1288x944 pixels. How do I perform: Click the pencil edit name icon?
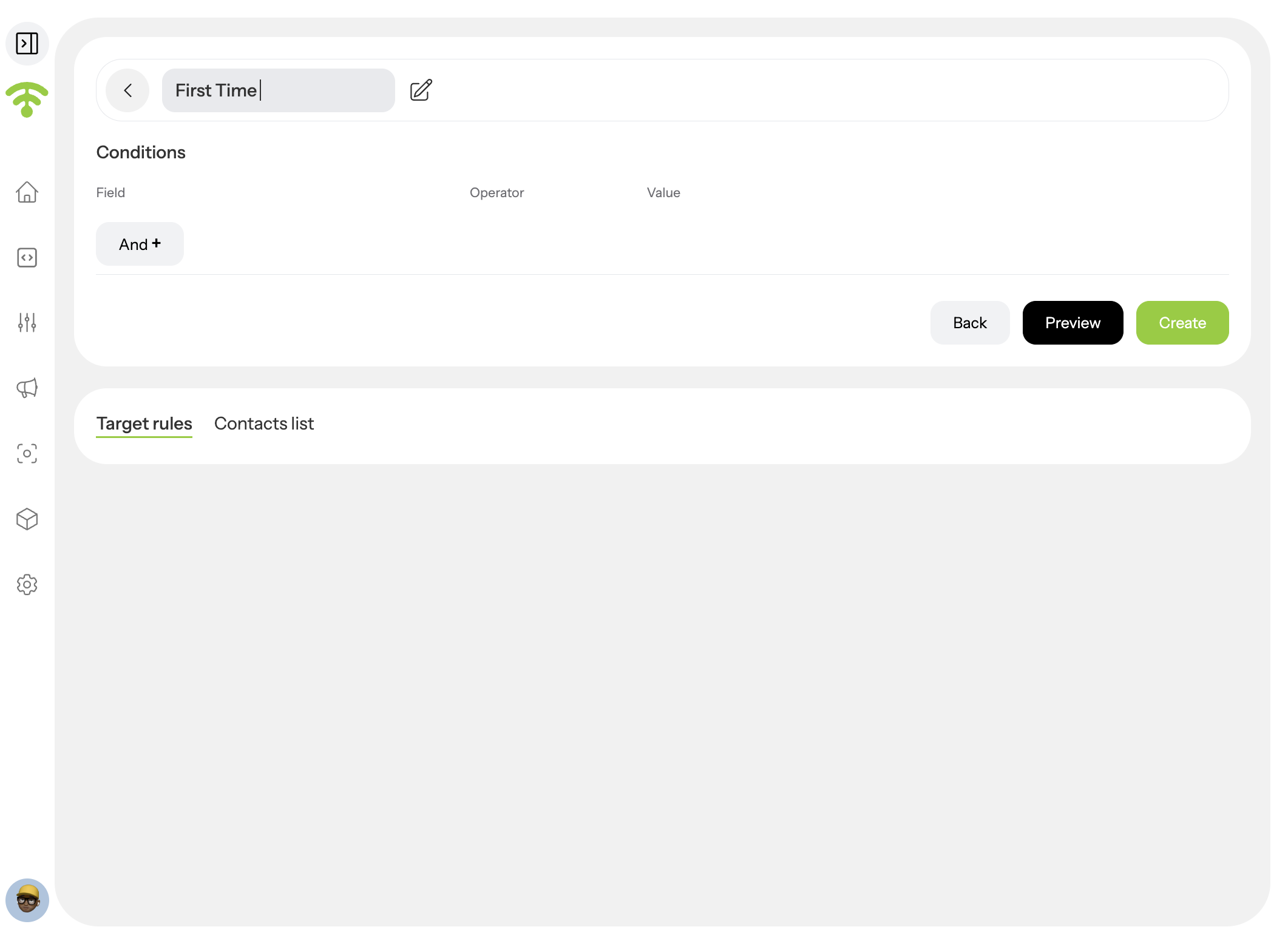(421, 90)
